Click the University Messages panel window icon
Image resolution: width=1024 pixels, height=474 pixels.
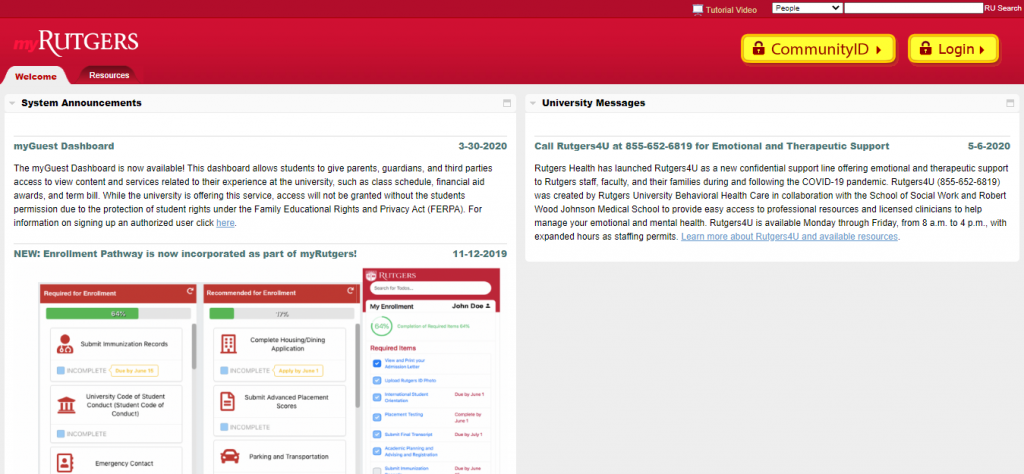click(x=1008, y=104)
